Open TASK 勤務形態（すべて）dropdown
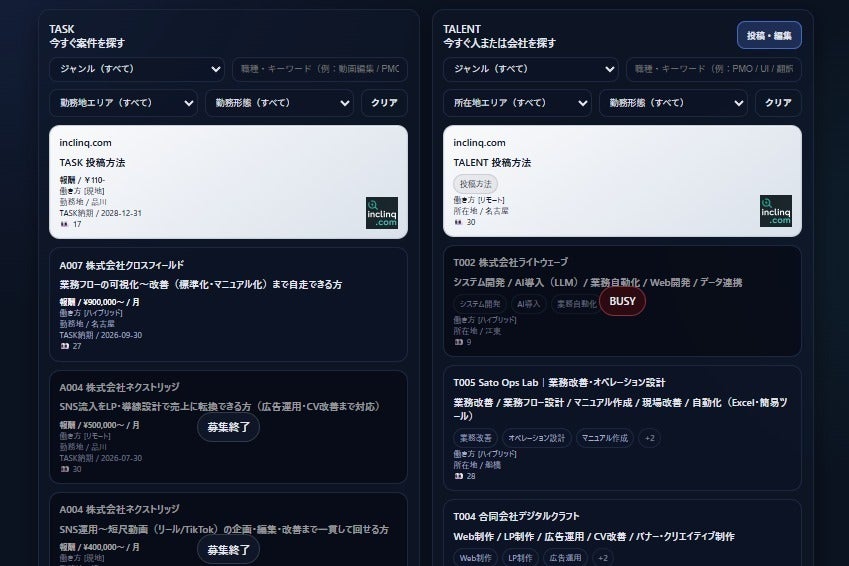Image resolution: width=849 pixels, height=566 pixels. point(279,103)
